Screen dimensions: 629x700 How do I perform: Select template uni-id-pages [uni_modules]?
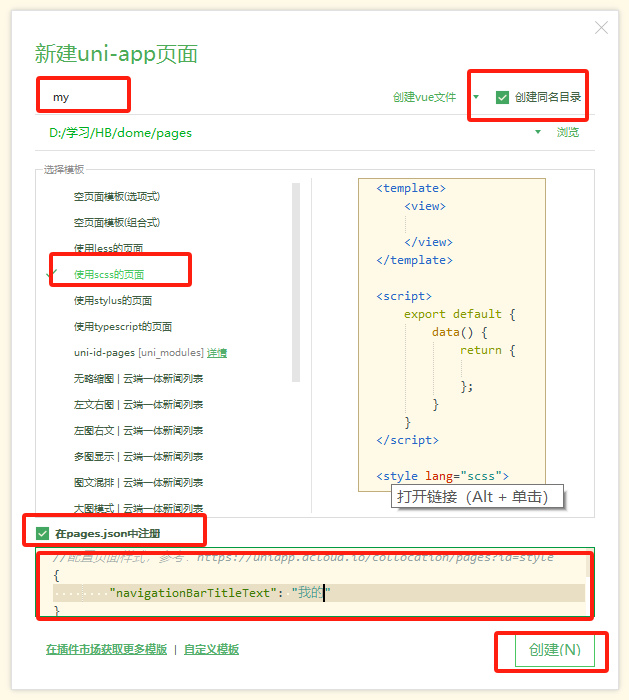click(x=138, y=352)
